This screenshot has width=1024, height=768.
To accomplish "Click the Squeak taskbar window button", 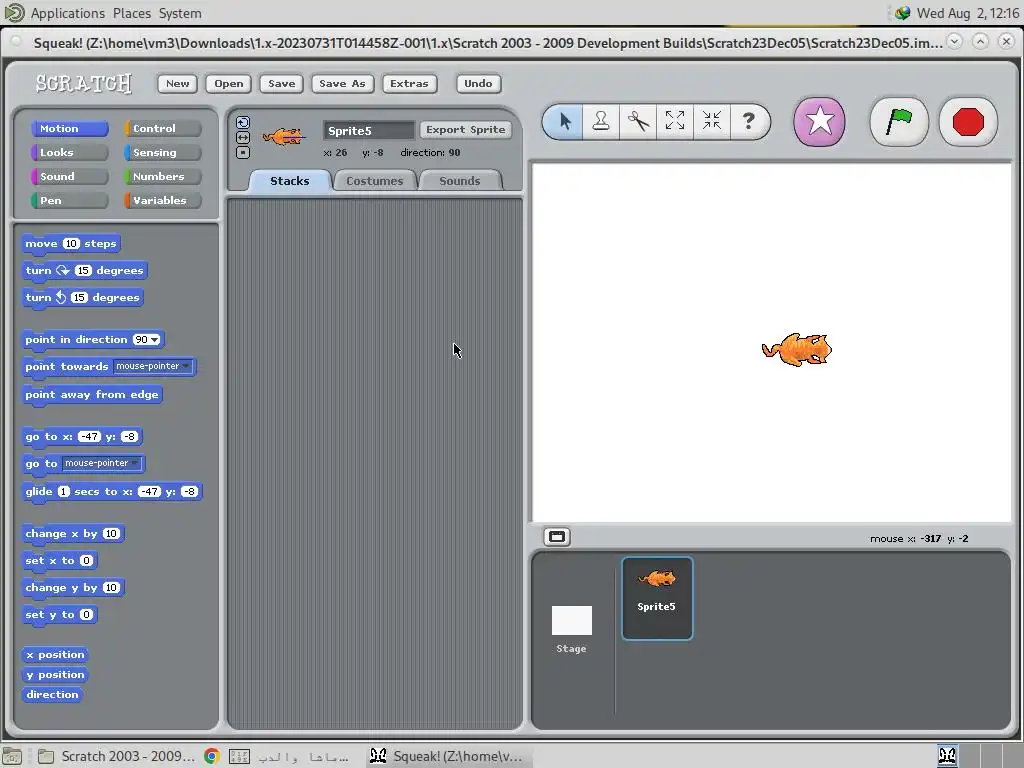I will pos(447,756).
